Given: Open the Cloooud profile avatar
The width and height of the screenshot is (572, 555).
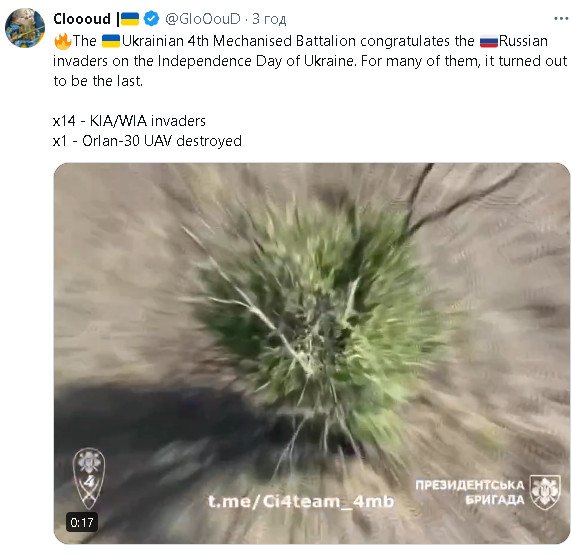Looking at the screenshot, I should point(25,28).
